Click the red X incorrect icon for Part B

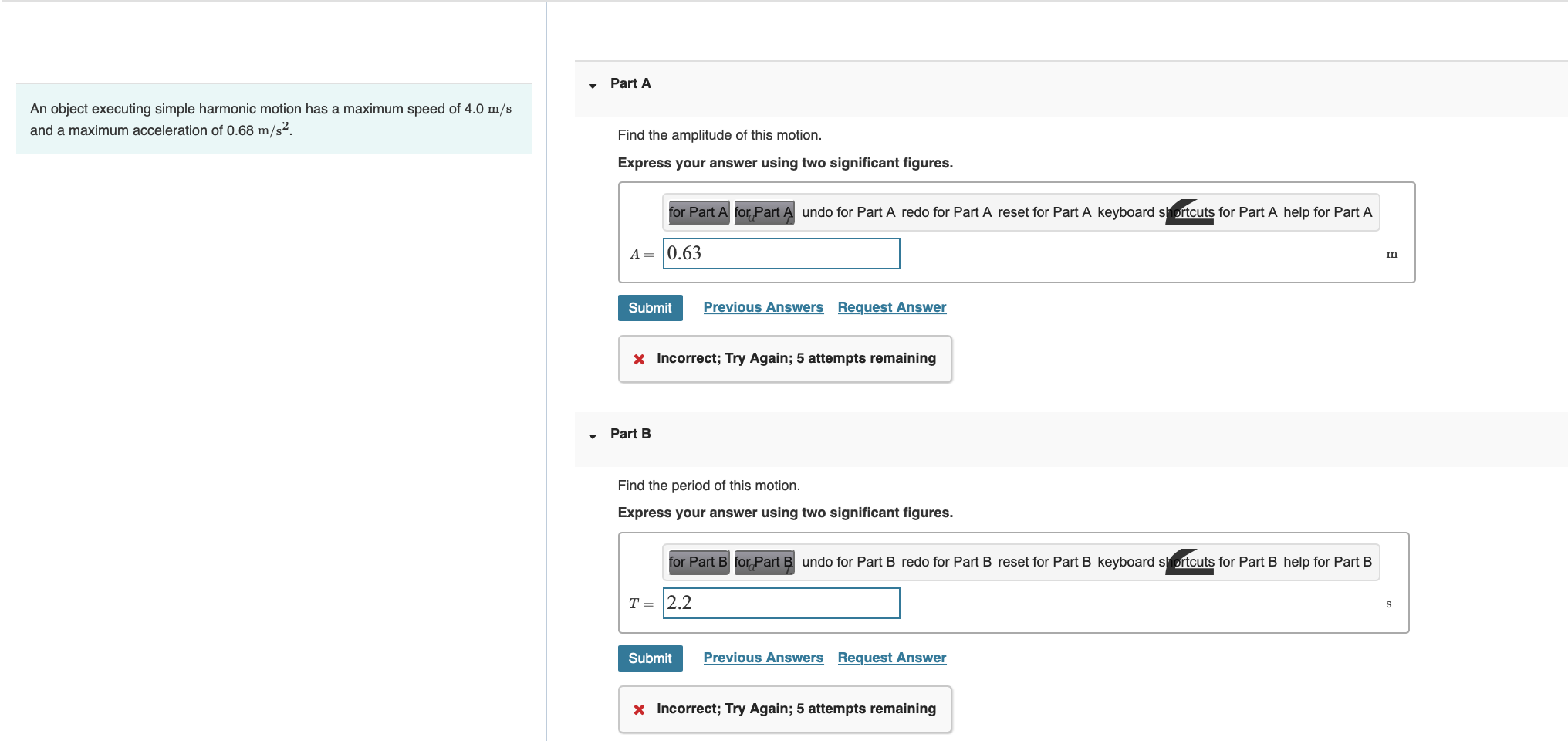click(638, 709)
